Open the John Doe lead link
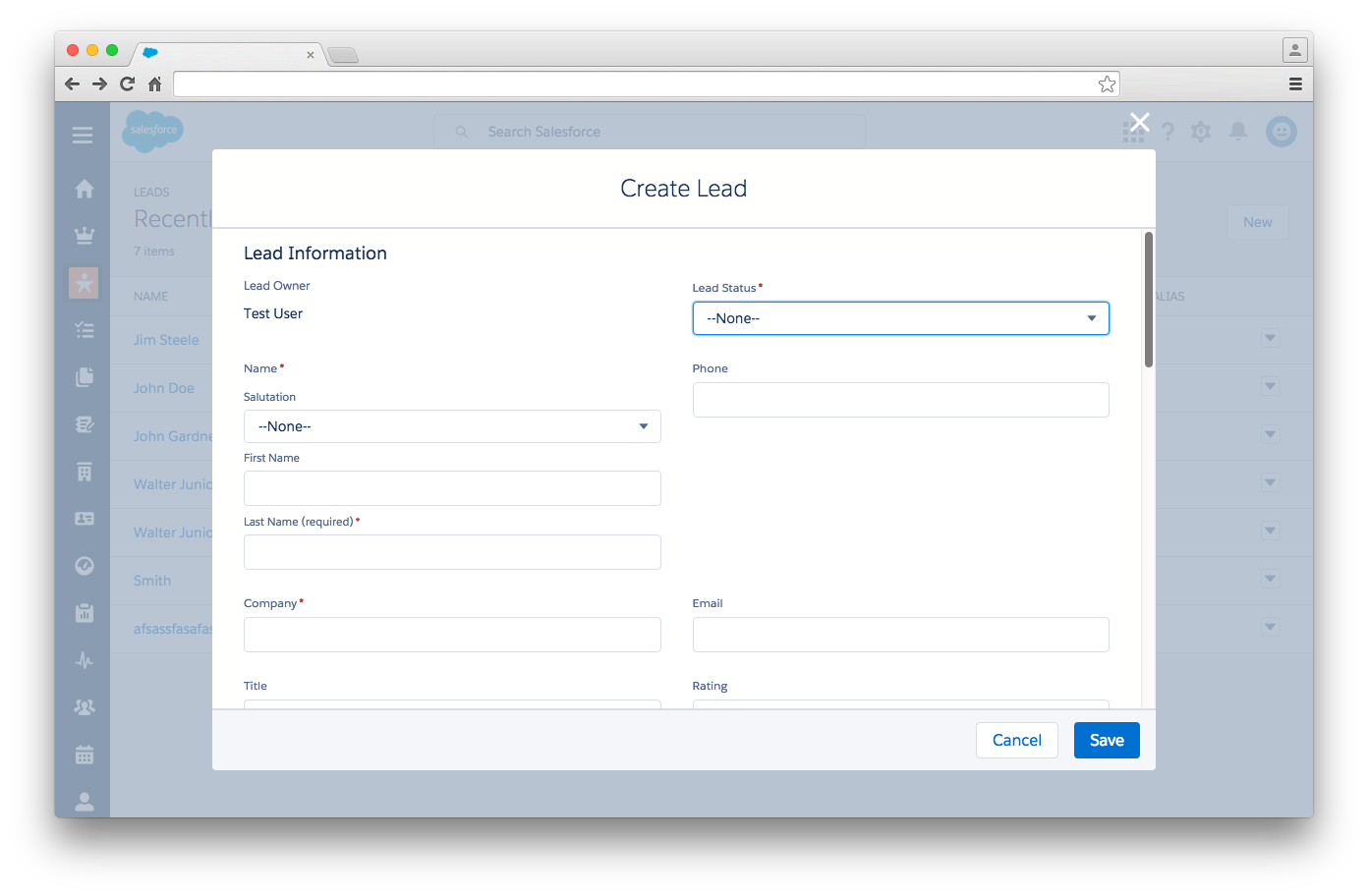This screenshot has height=896, width=1368. (164, 388)
